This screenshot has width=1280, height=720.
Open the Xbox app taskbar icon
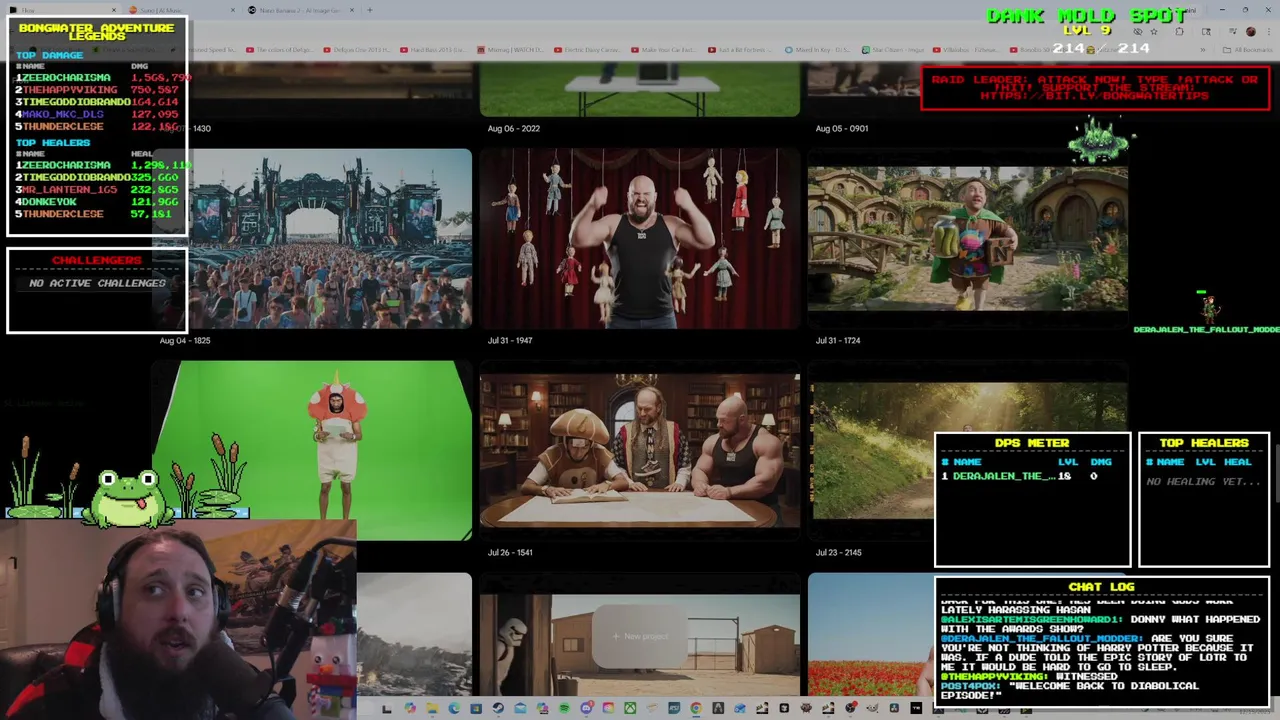[630, 709]
